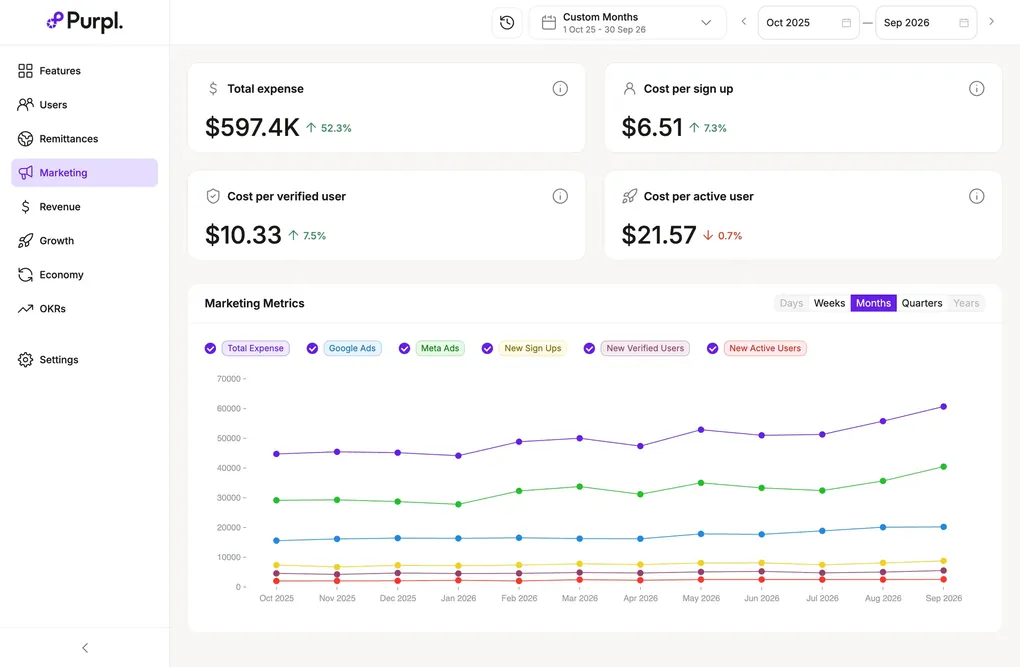The width and height of the screenshot is (1020, 667).
Task: Click the OKRs trend arrow icon
Action: 25,308
